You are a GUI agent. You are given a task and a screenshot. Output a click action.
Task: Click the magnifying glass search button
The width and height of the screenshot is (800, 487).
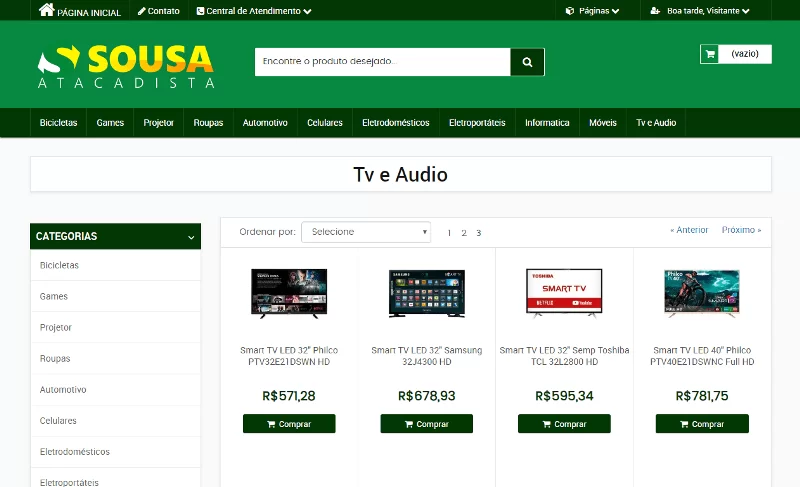(528, 62)
